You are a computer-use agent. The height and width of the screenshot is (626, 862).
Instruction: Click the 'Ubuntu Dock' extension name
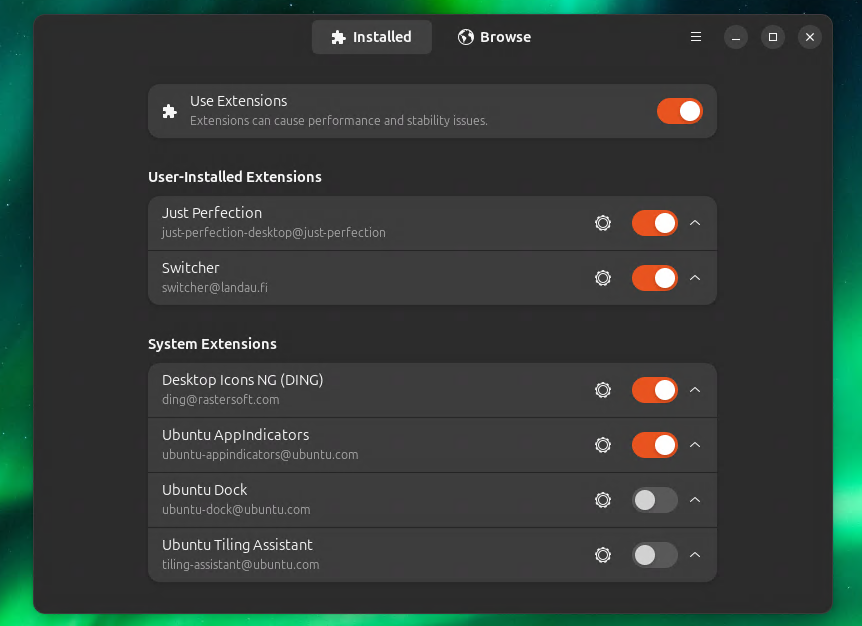(x=205, y=490)
